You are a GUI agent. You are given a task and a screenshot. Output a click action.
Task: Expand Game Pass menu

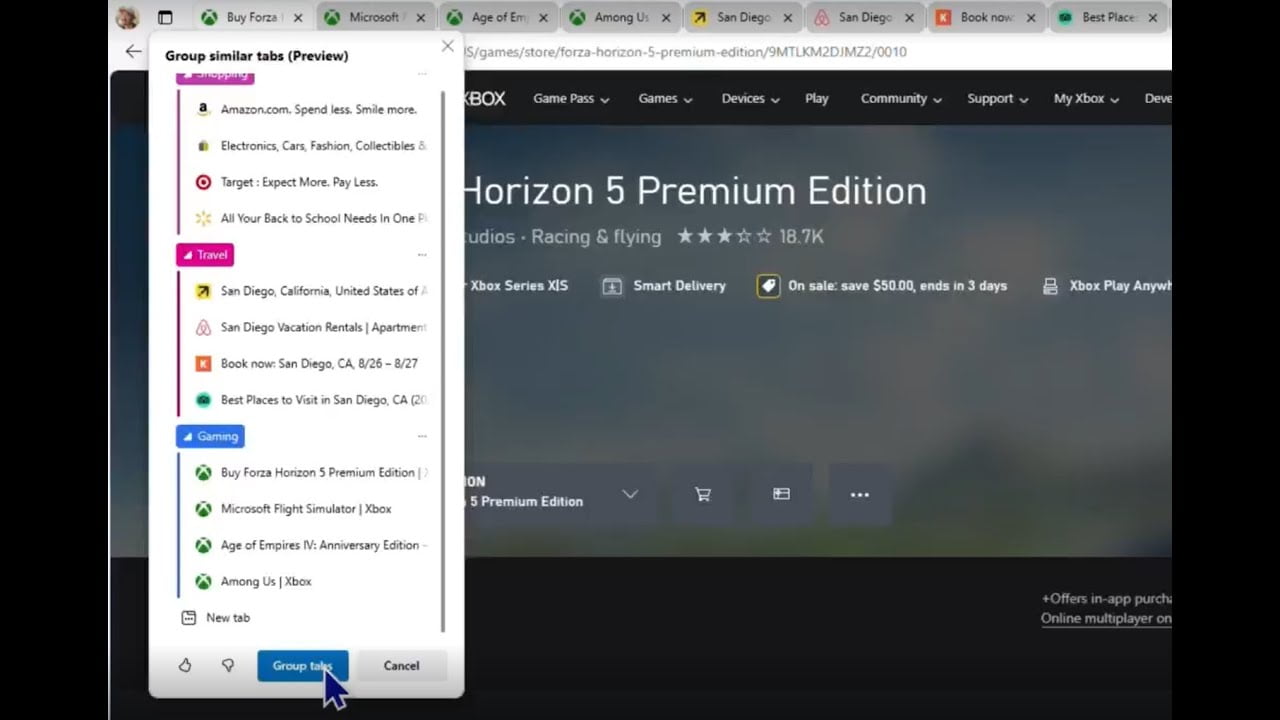coord(571,98)
